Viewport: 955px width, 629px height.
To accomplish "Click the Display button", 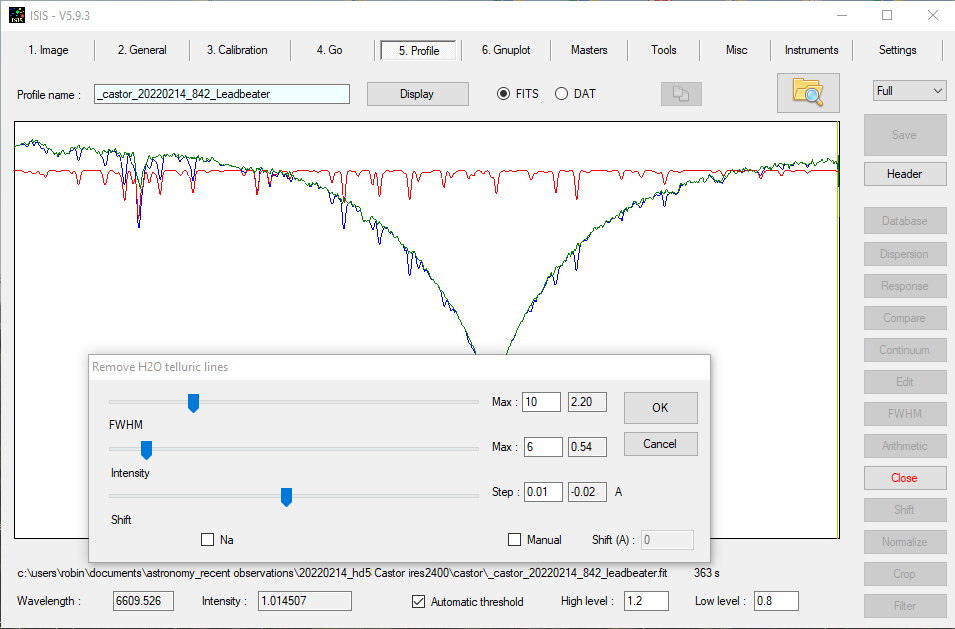I will [417, 94].
